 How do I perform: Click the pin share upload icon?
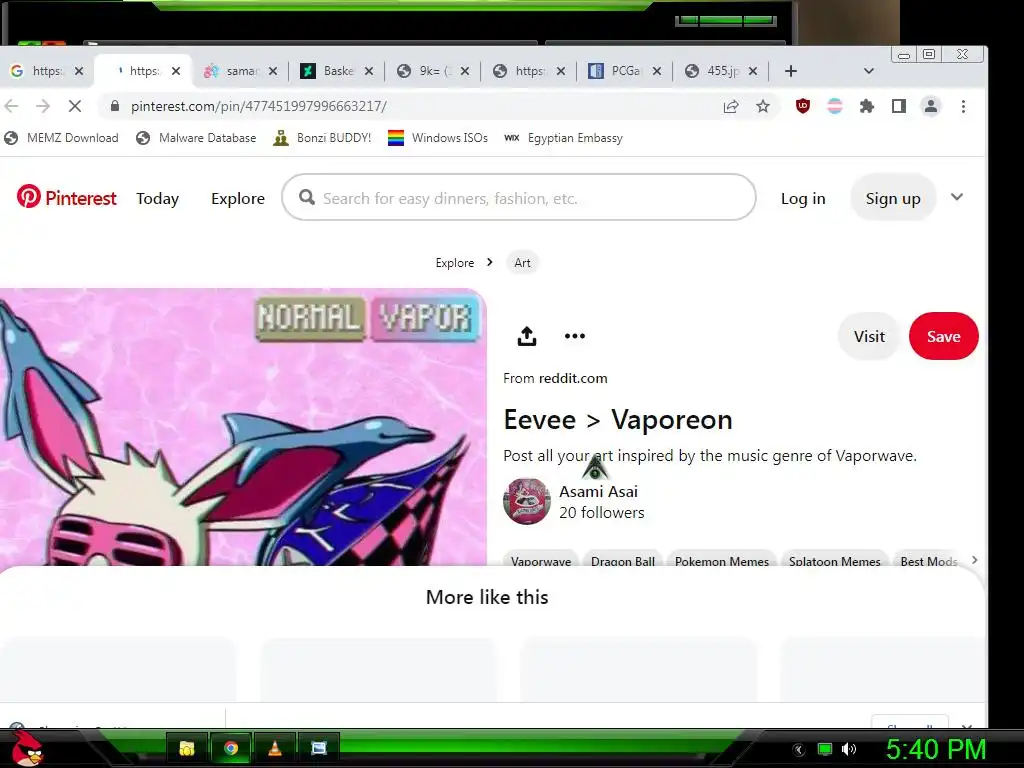pos(526,336)
